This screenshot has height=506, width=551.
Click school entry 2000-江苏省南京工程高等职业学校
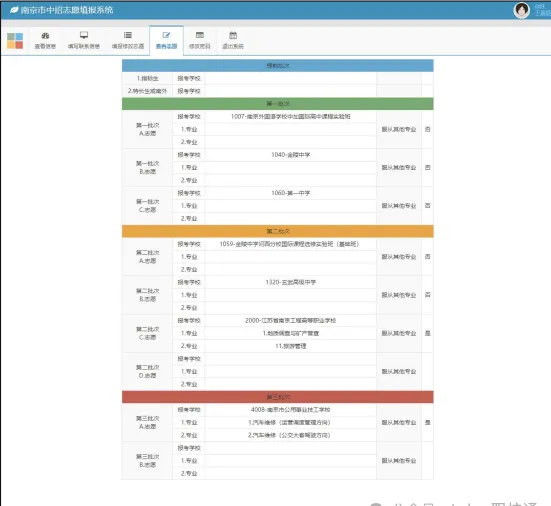point(291,320)
